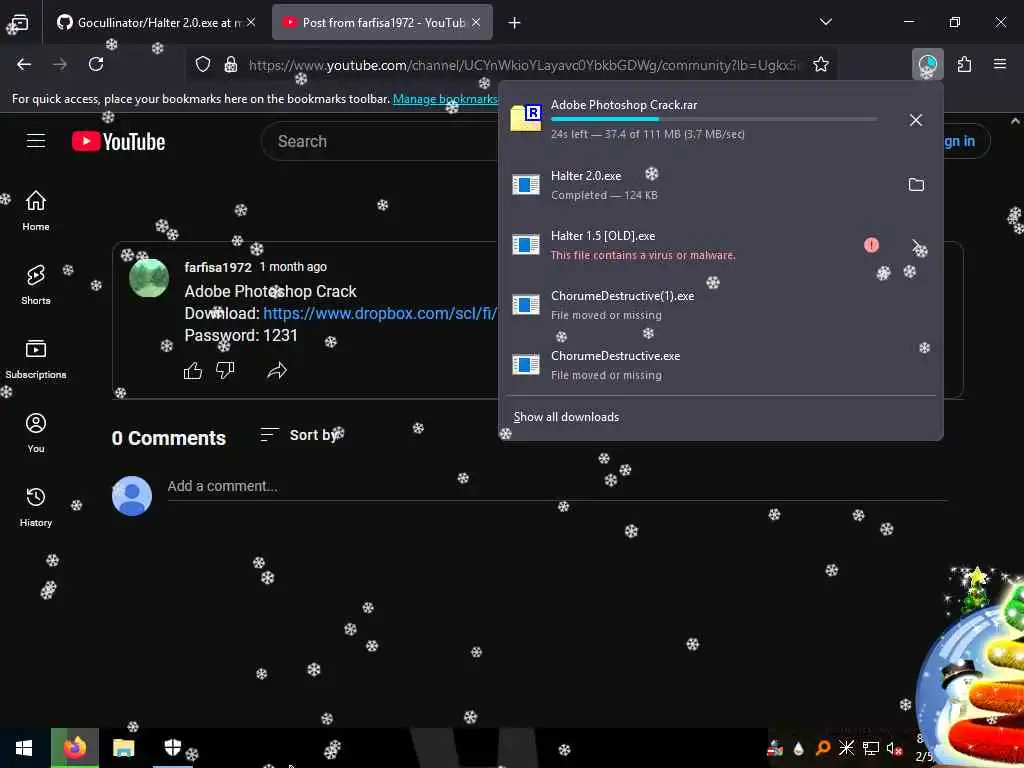1024x768 pixels.
Task: Click Firefox in the taskbar
Action: (74, 748)
